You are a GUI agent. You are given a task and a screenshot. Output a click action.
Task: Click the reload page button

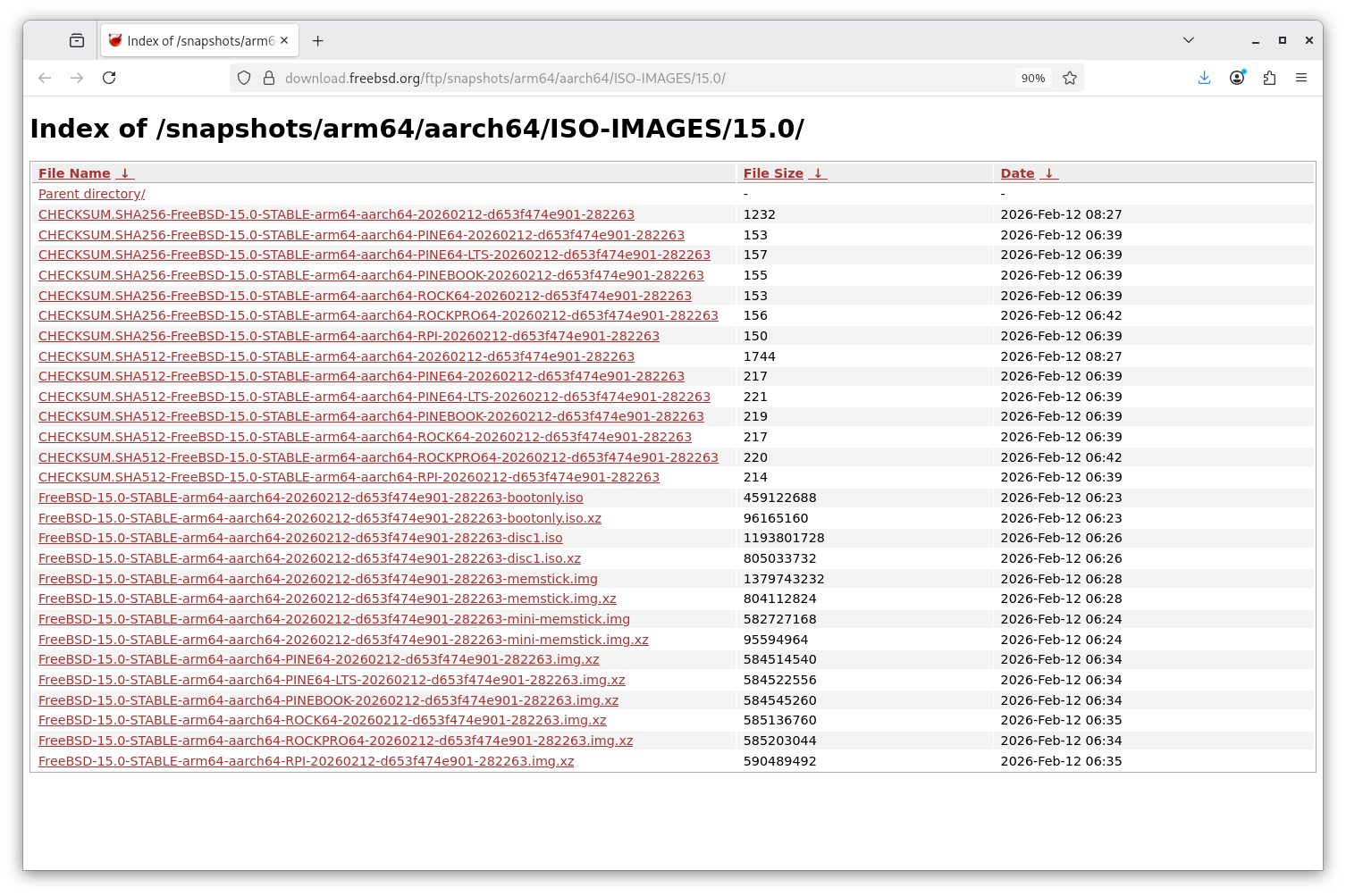click(109, 78)
